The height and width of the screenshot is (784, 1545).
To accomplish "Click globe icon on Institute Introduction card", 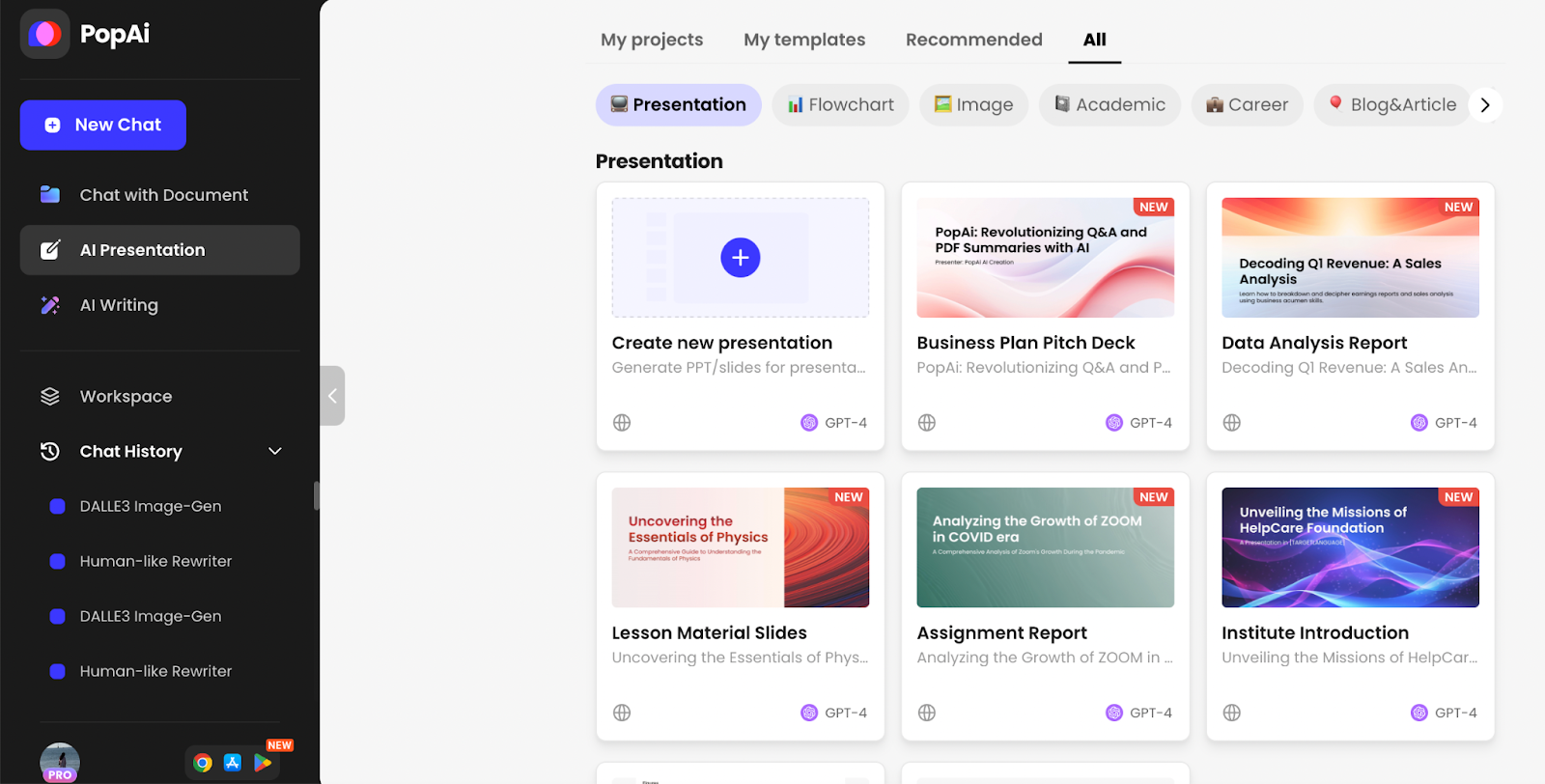I will [1232, 713].
